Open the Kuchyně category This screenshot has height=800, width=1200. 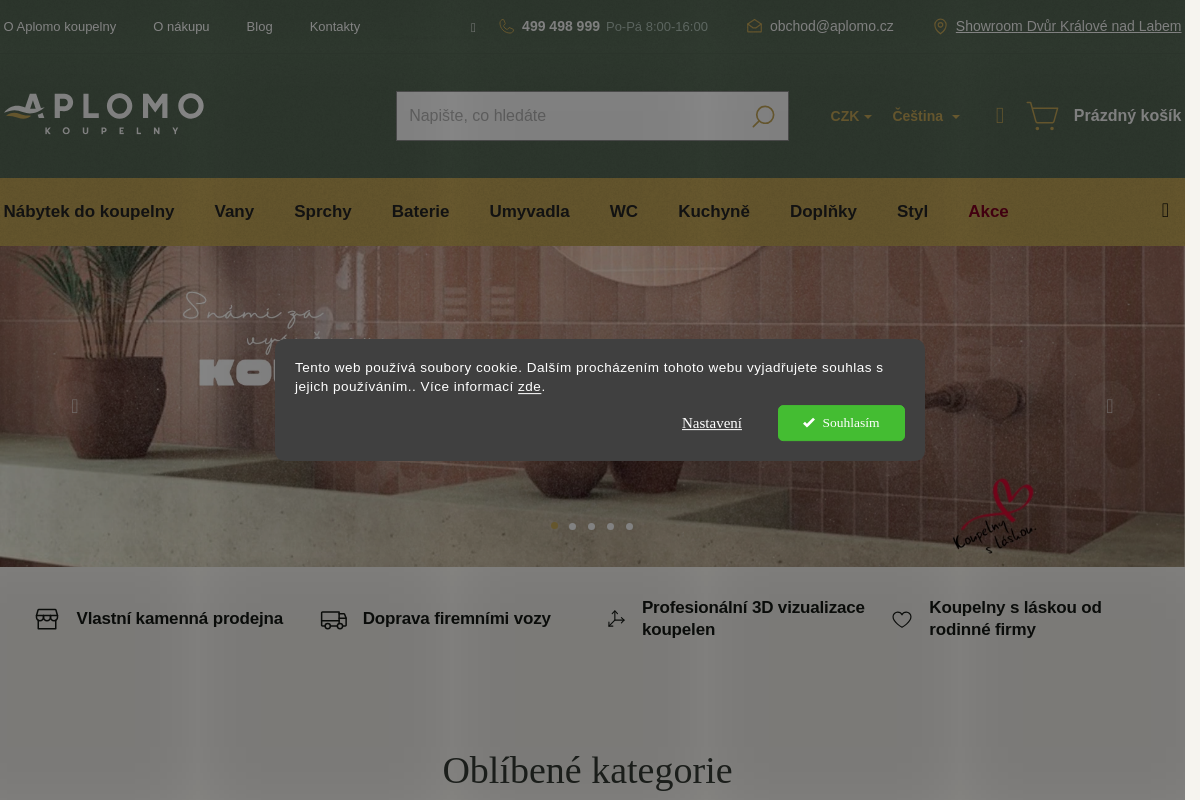pyautogui.click(x=714, y=212)
